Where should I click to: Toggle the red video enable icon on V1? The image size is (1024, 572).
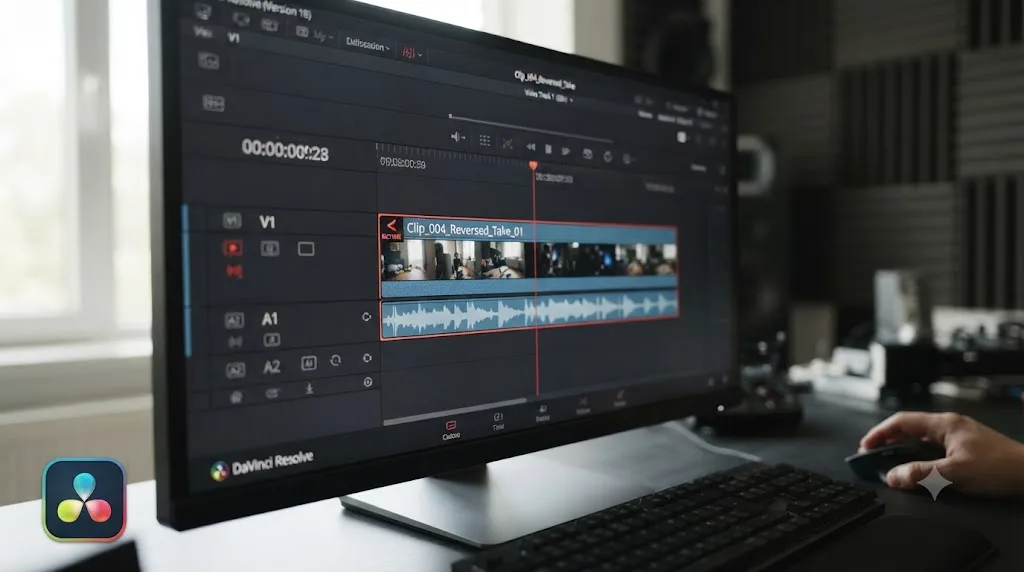tap(232, 248)
